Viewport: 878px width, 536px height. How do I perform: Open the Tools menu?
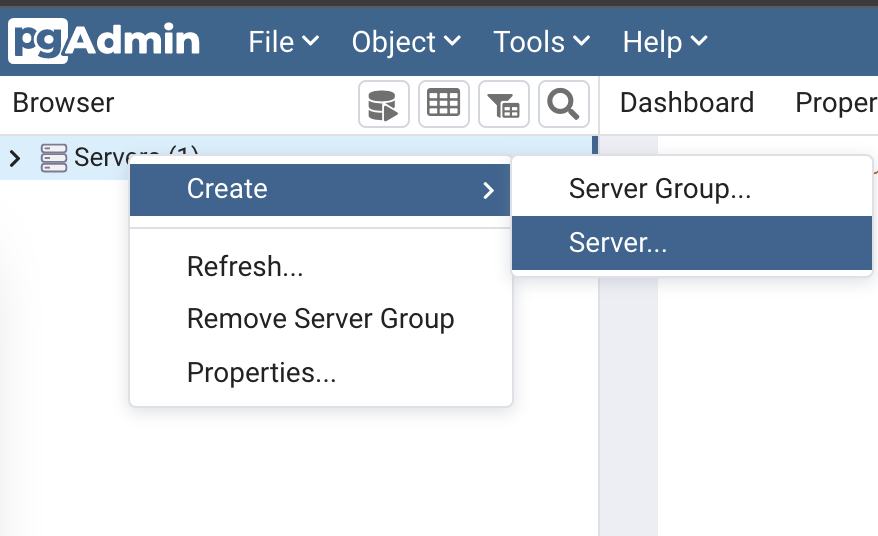pyautogui.click(x=541, y=42)
